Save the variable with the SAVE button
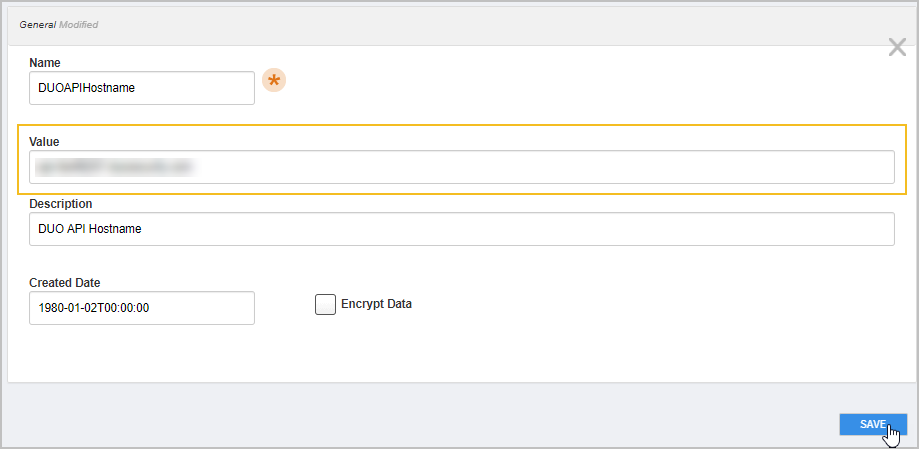919x449 pixels. (x=872, y=424)
